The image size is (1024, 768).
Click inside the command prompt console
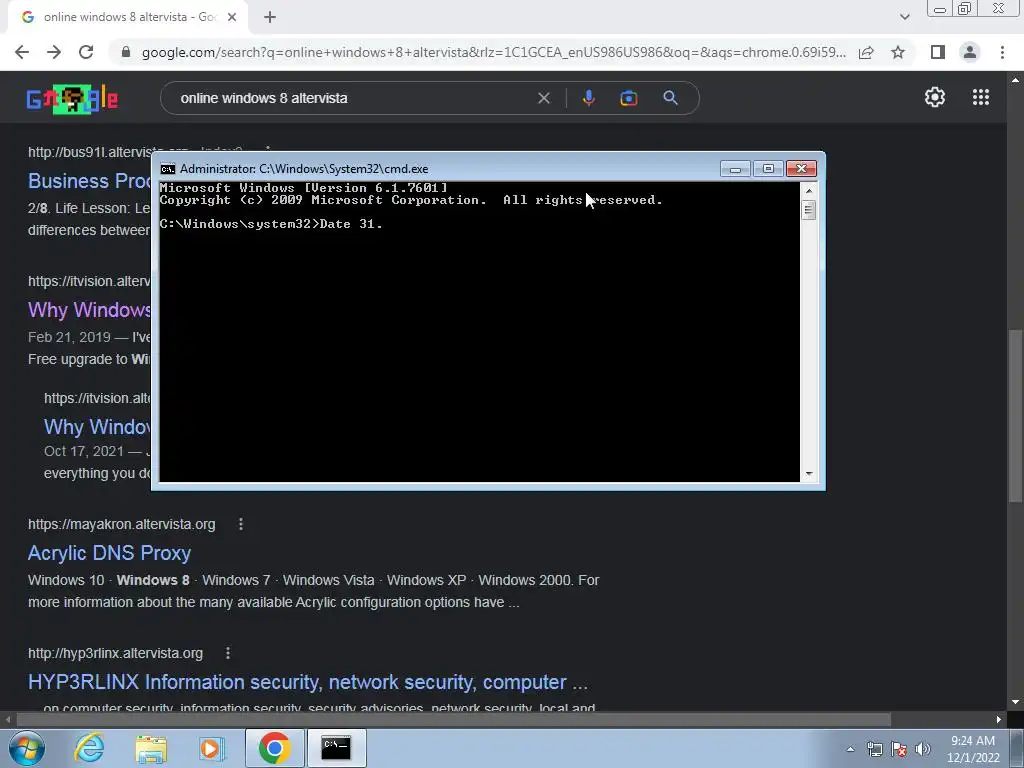click(479, 332)
